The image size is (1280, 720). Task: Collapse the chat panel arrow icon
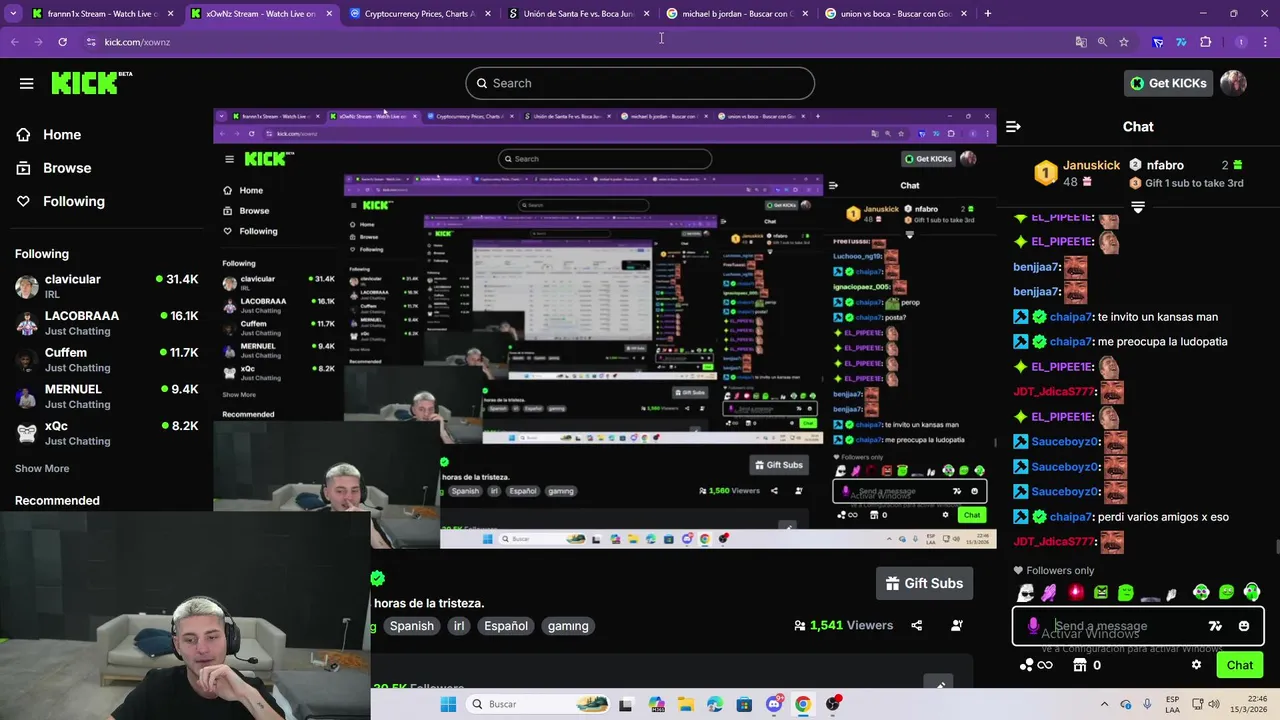click(x=1013, y=126)
